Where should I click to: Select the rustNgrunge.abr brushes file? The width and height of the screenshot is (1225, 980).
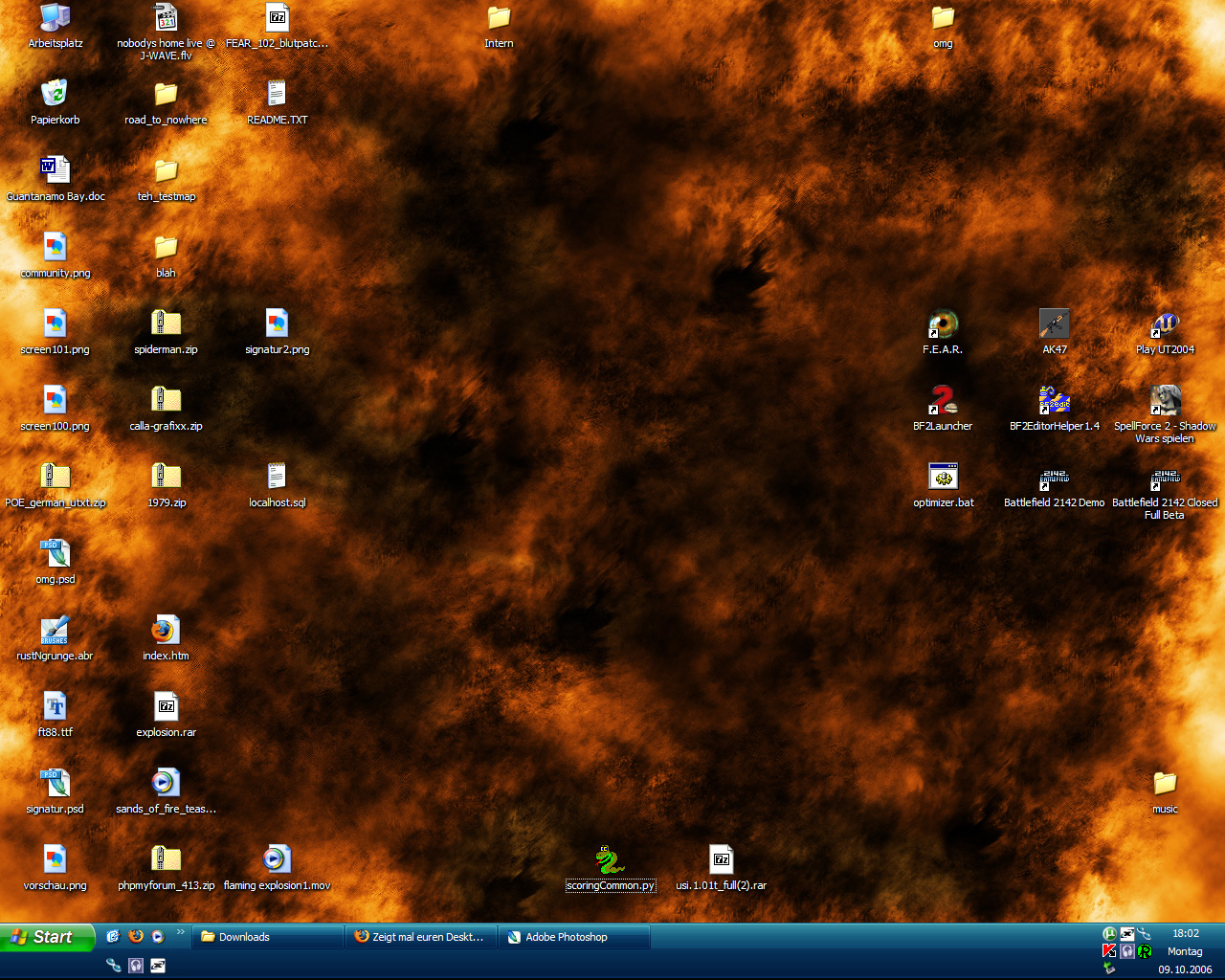tap(56, 638)
